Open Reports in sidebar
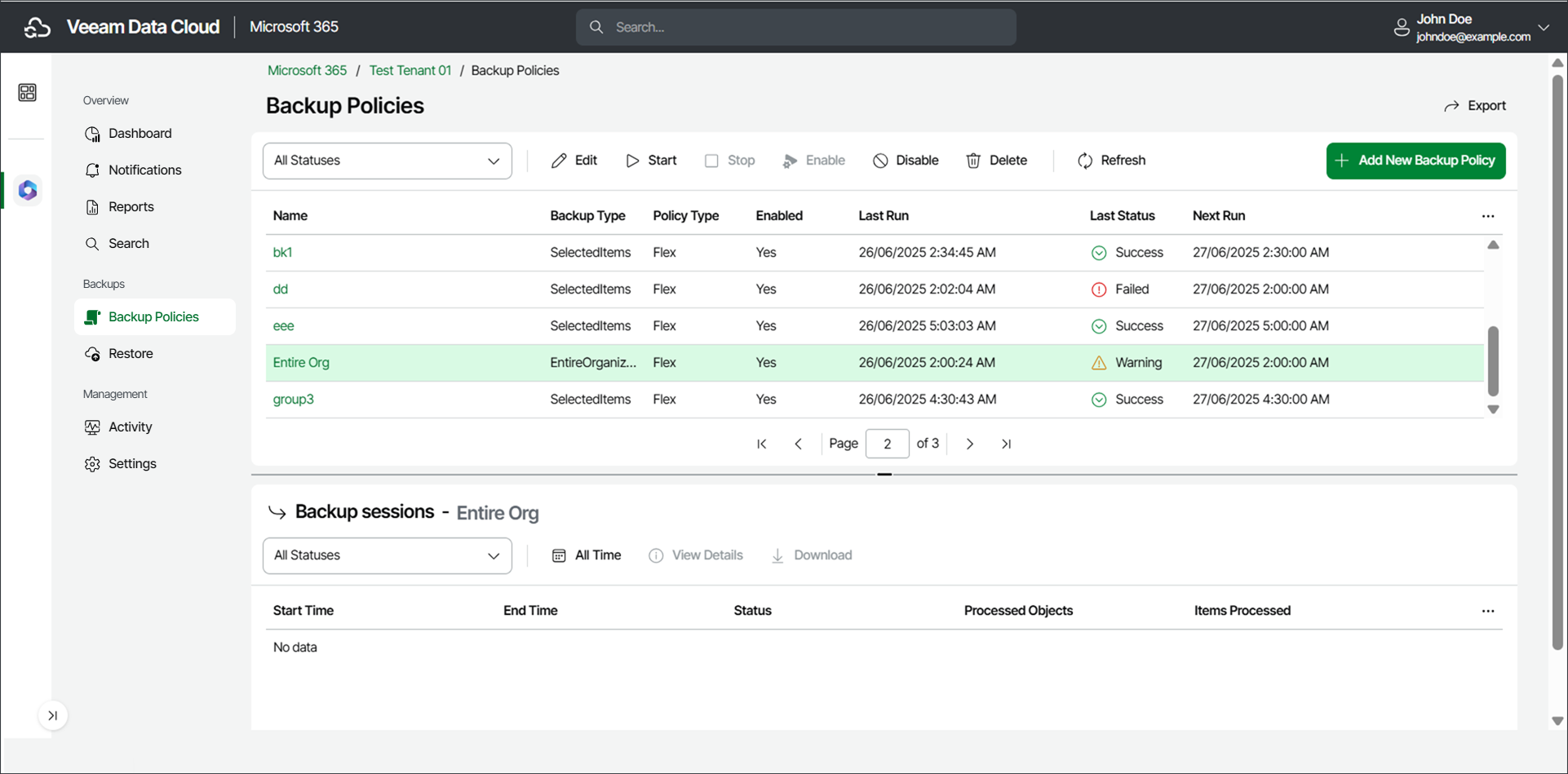 coord(131,206)
